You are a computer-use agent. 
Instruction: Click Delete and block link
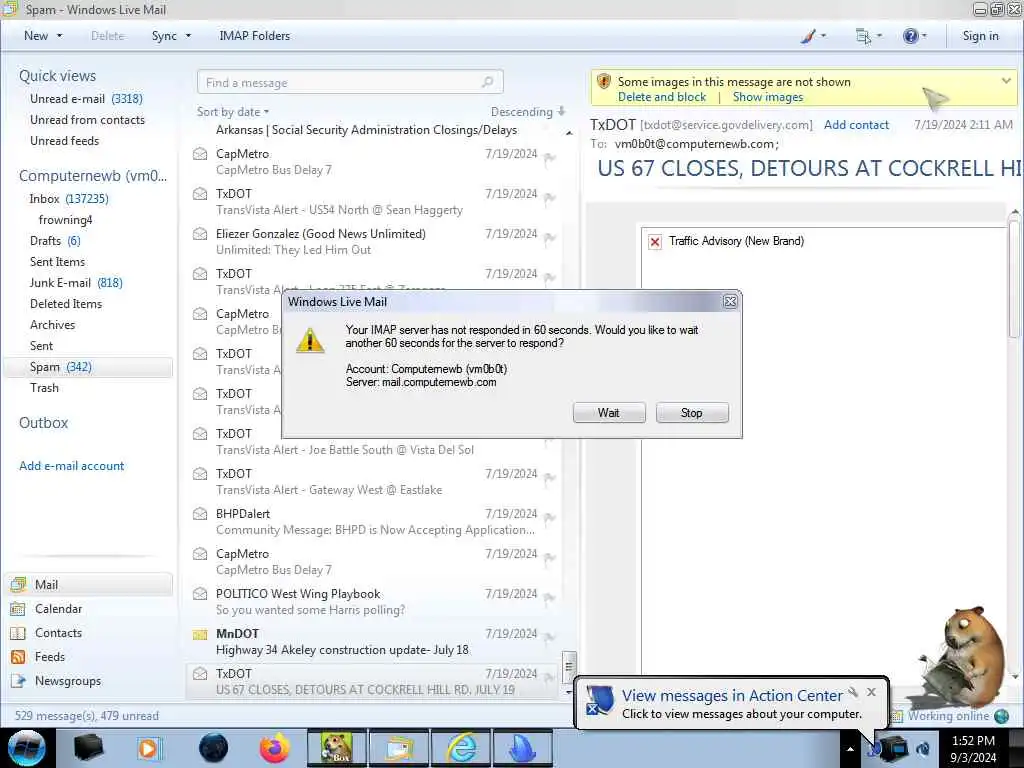point(662,97)
